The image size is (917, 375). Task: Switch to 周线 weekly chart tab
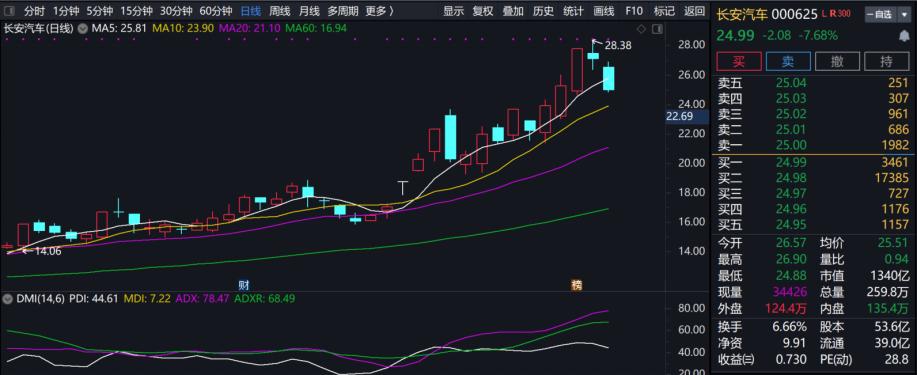(x=280, y=11)
